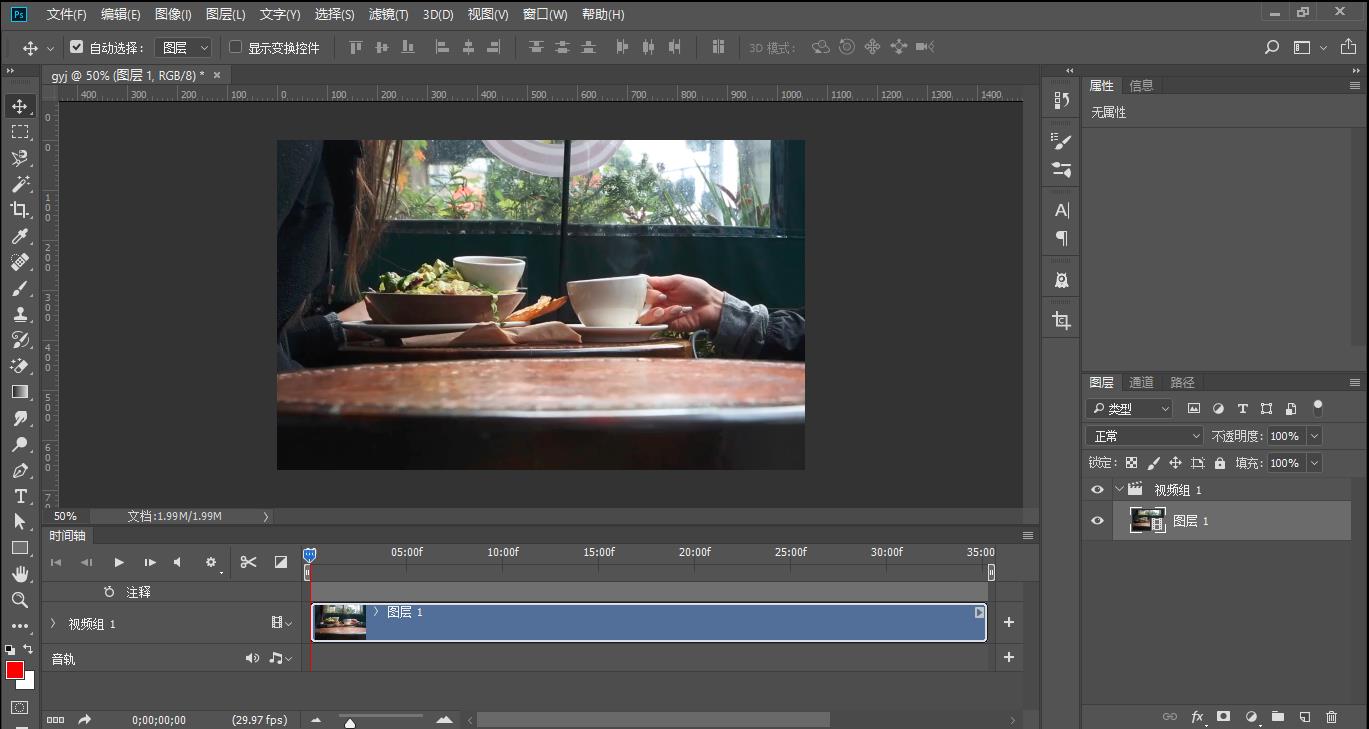Hide the 图层 1 layer
This screenshot has height=729, width=1369.
click(x=1097, y=521)
